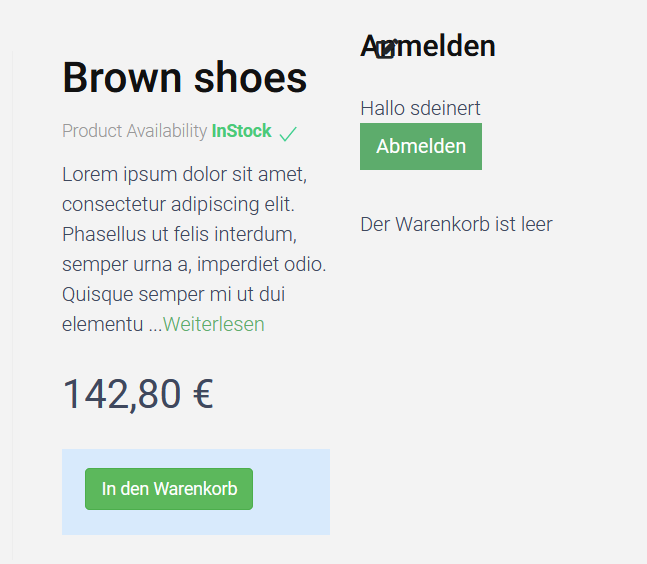
Task: Click the truncated word elementu
Action: pyautogui.click(x=103, y=325)
